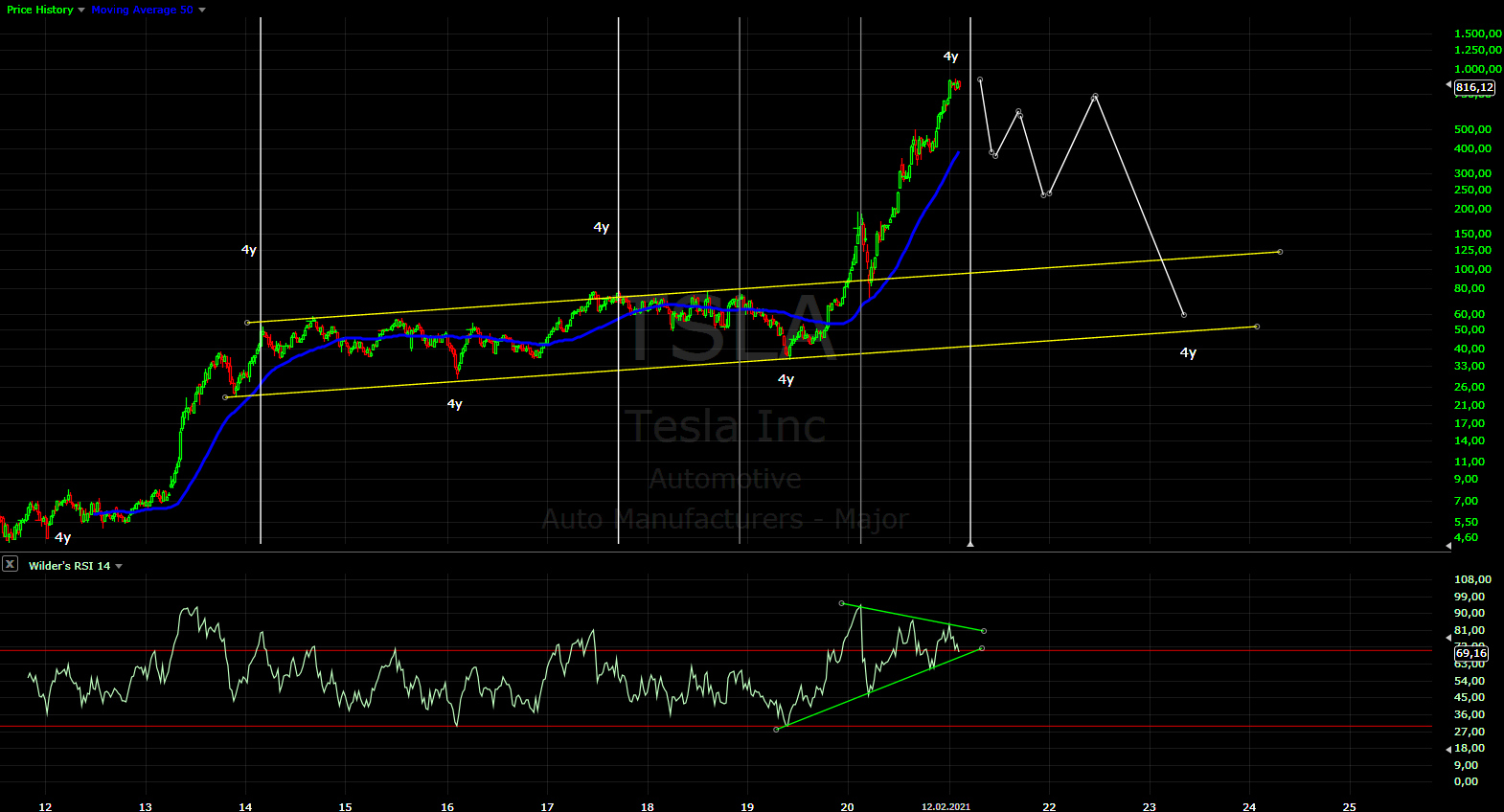The width and height of the screenshot is (1504, 812).
Task: Select the white vertical line just before 2019
Action: 740,281
